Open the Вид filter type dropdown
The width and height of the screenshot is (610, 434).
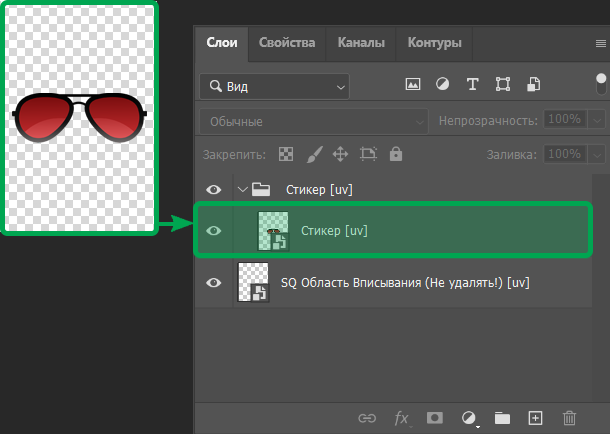(x=273, y=86)
